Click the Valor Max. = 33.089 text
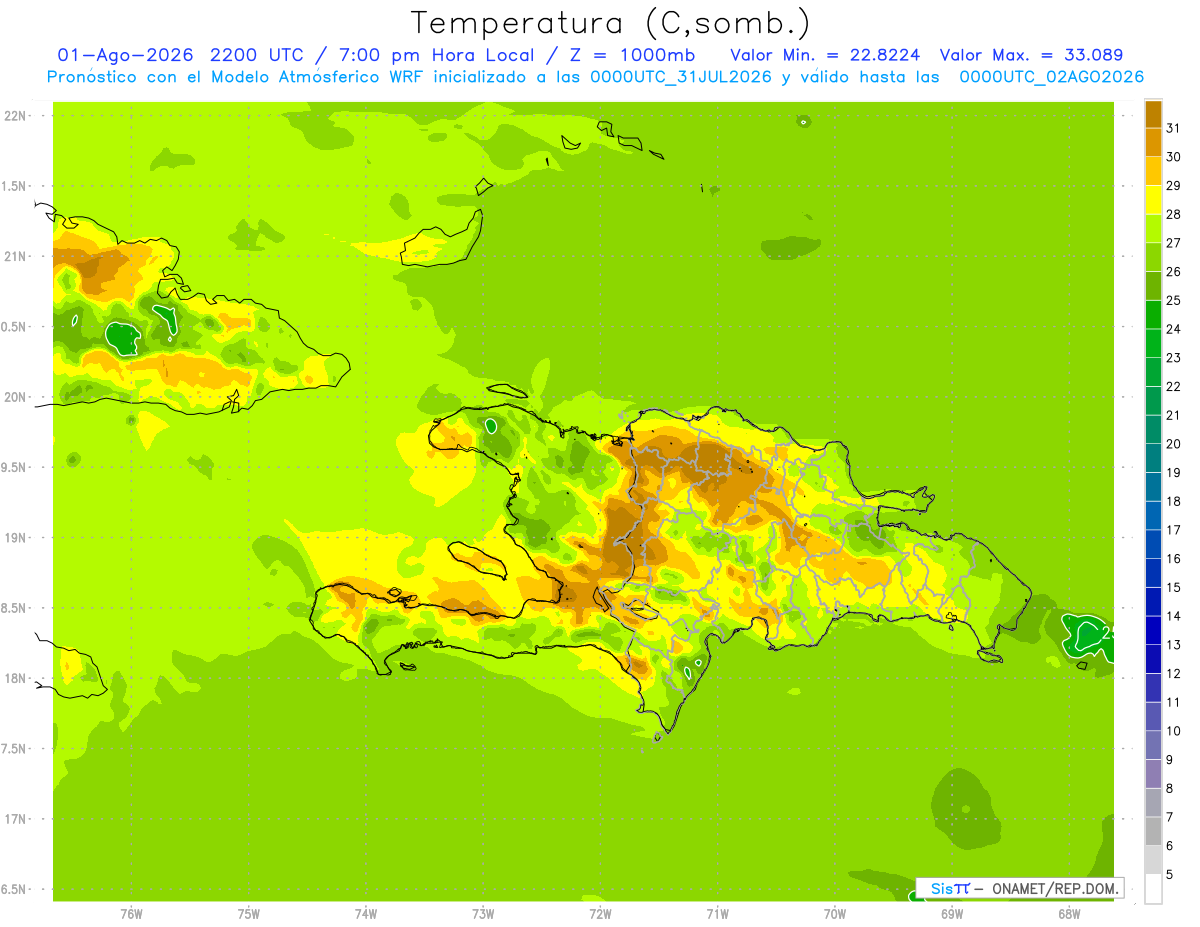1200x927 pixels. pos(1030,55)
